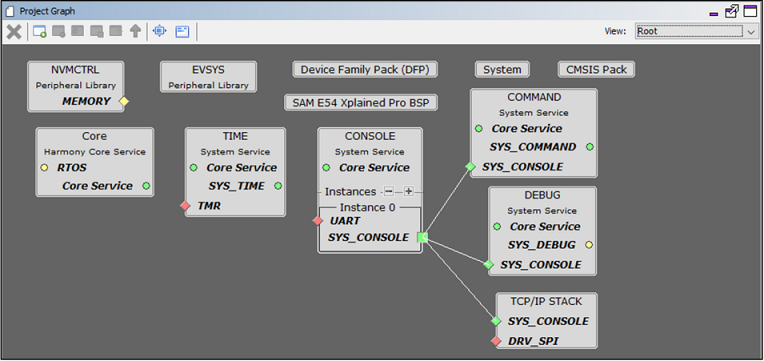Click the green SYS_COMMAND circle on COMMAND
The image size is (764, 361).
pyautogui.click(x=590, y=147)
